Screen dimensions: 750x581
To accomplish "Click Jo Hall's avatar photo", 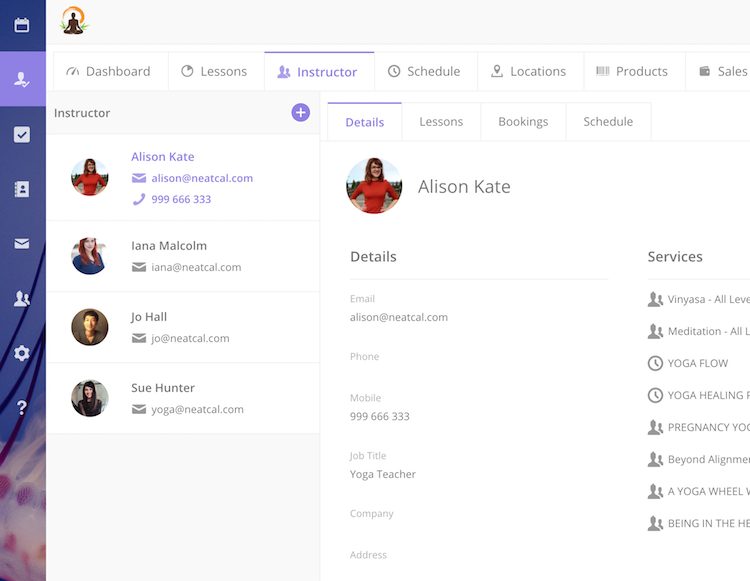I will coord(89,327).
